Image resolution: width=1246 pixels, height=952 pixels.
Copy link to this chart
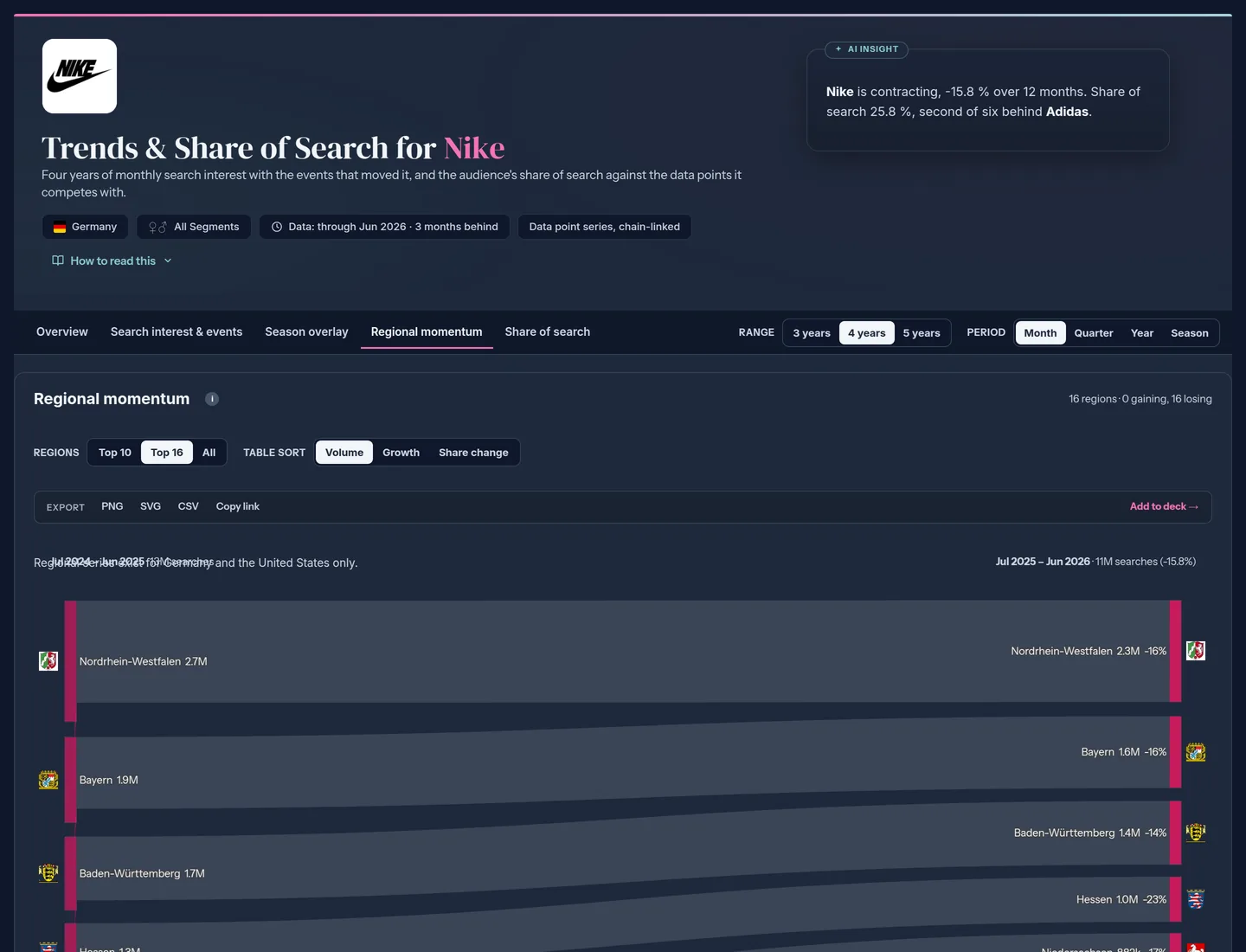click(x=238, y=506)
